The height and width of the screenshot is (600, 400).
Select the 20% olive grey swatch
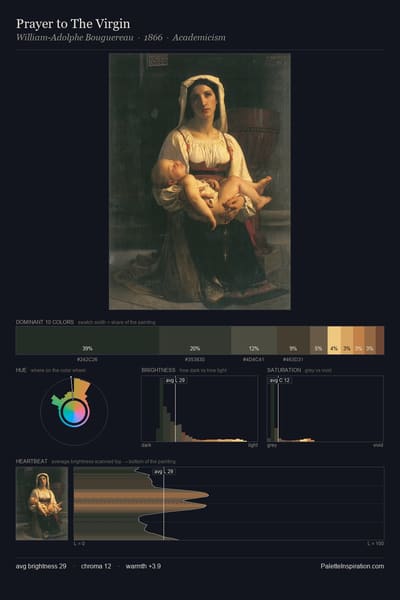coord(195,340)
